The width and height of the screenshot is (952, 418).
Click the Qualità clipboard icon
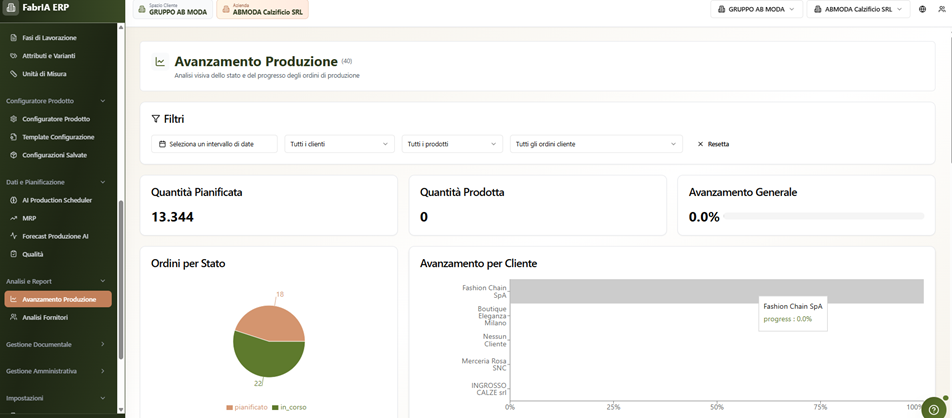(13, 254)
